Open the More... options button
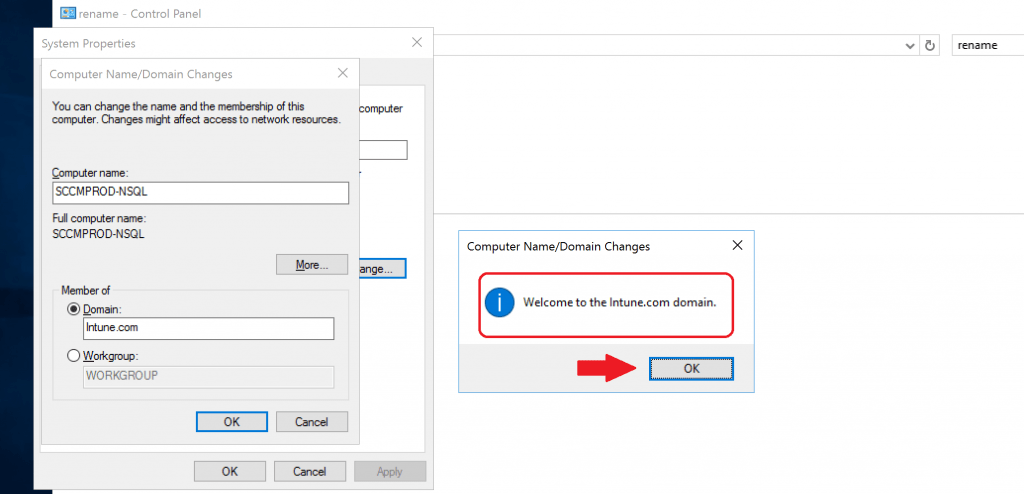1024x494 pixels. 312,265
